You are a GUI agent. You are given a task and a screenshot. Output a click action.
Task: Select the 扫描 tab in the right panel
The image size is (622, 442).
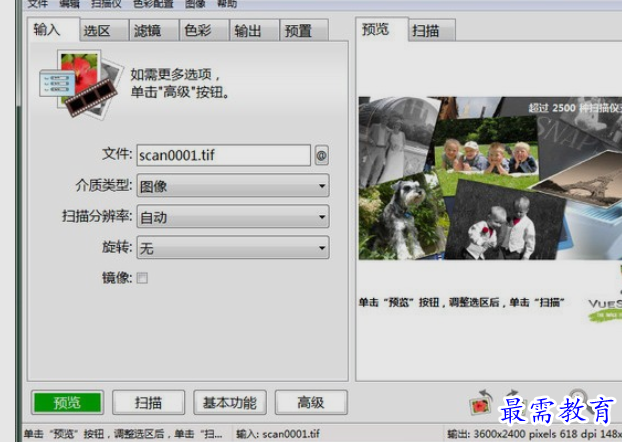(432, 31)
